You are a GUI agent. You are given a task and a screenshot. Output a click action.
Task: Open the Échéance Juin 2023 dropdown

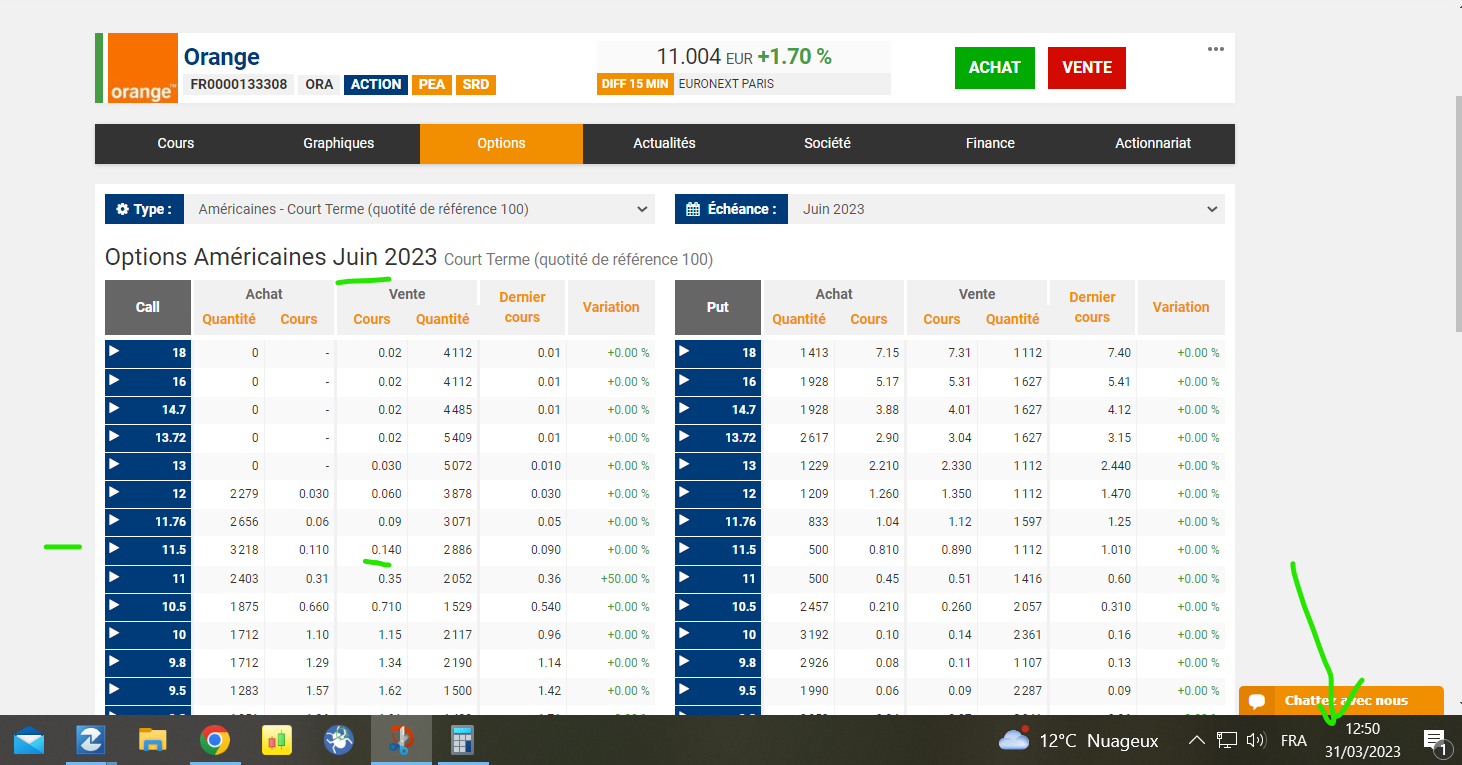click(1005, 209)
